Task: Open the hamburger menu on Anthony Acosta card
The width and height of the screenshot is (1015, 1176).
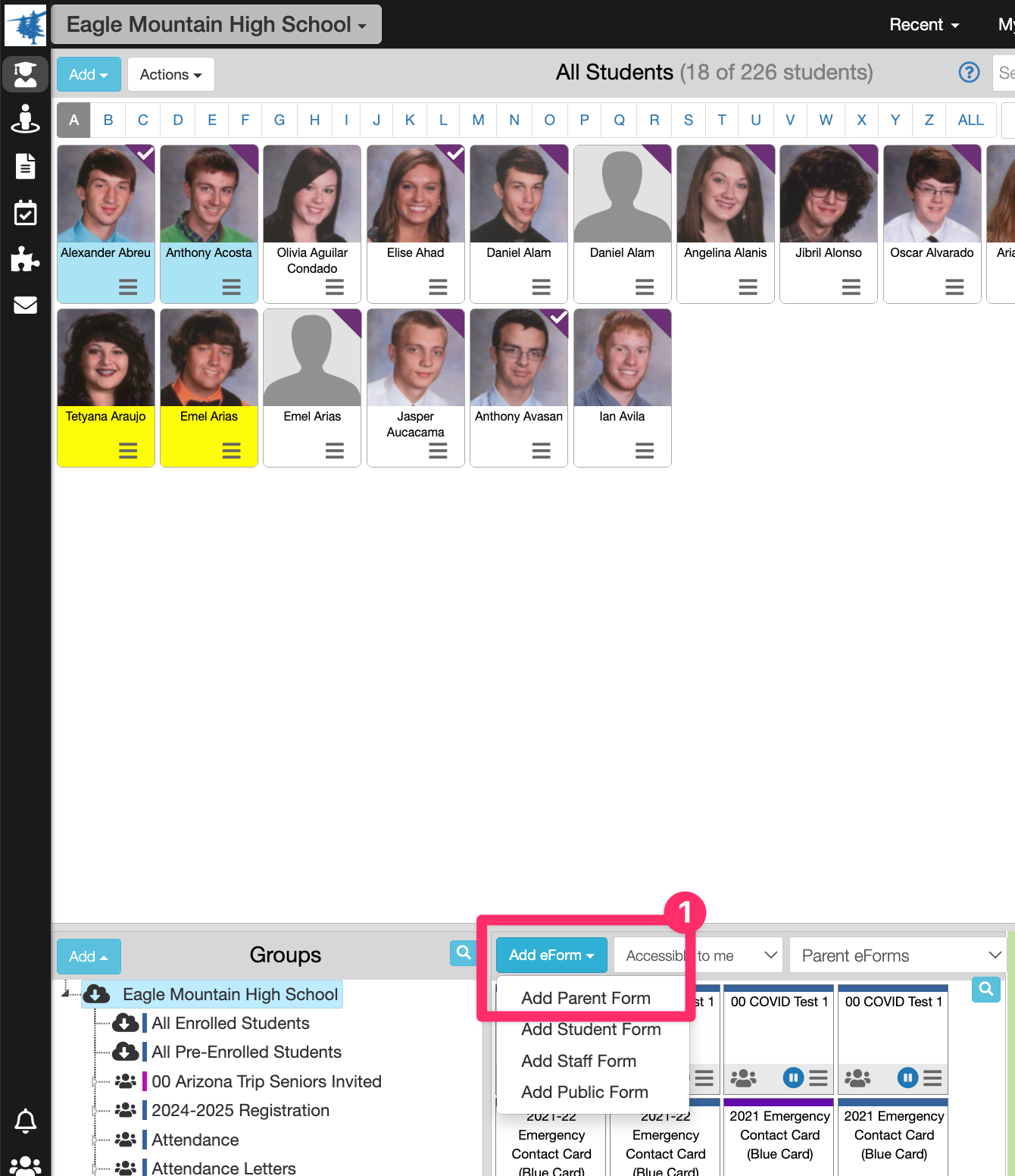Action: (231, 287)
